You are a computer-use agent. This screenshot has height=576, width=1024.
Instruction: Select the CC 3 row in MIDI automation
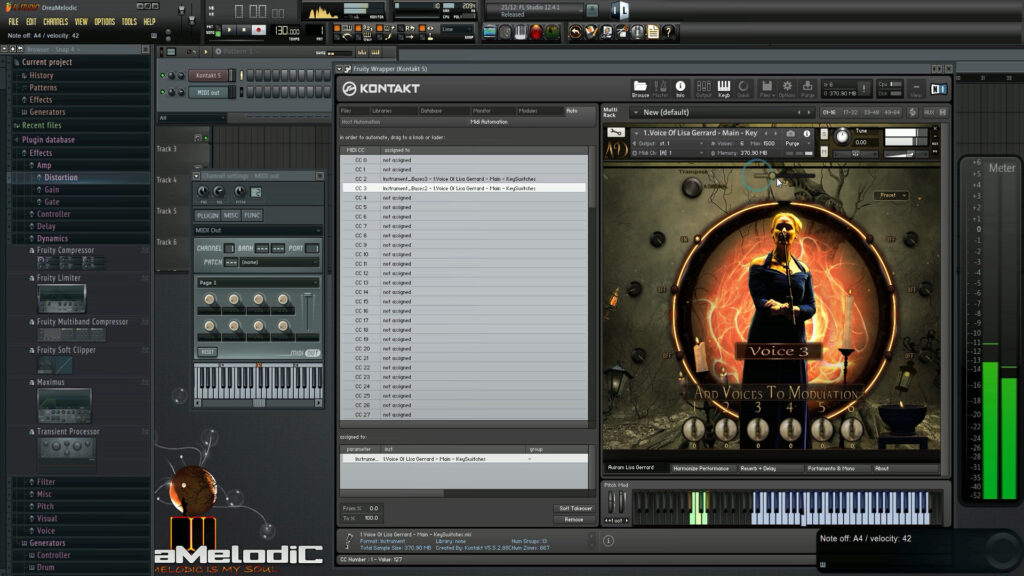(x=464, y=188)
